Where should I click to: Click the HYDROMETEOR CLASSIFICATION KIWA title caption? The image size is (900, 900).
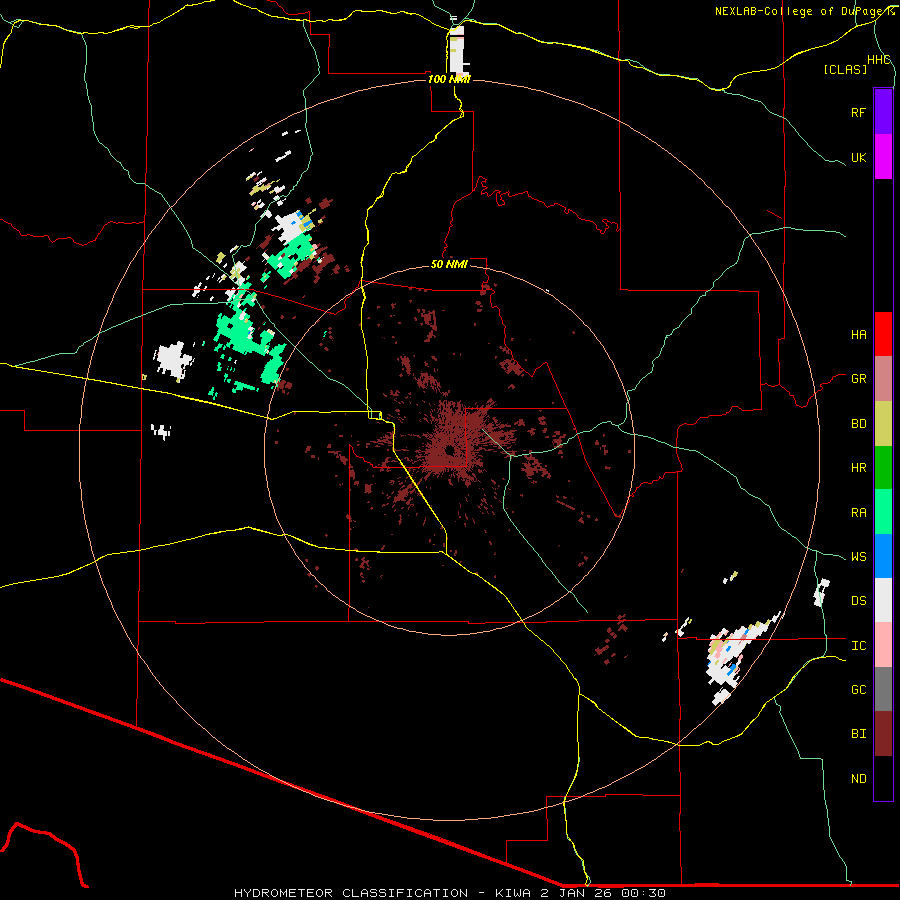(x=449, y=893)
